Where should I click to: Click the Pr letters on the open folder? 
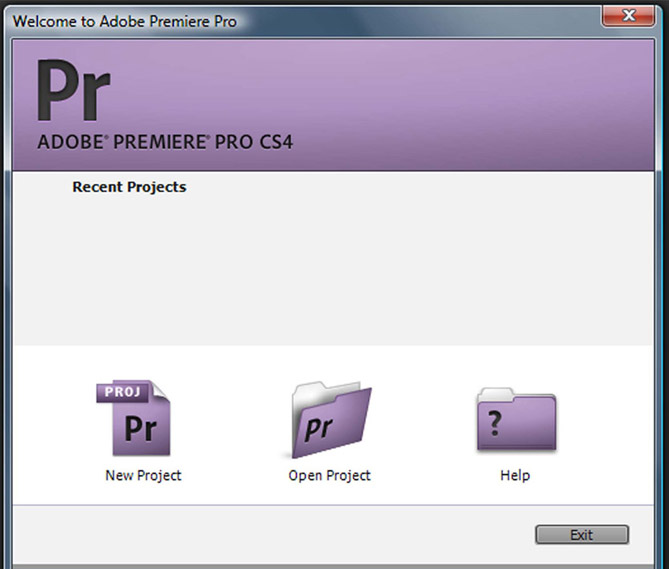318,430
